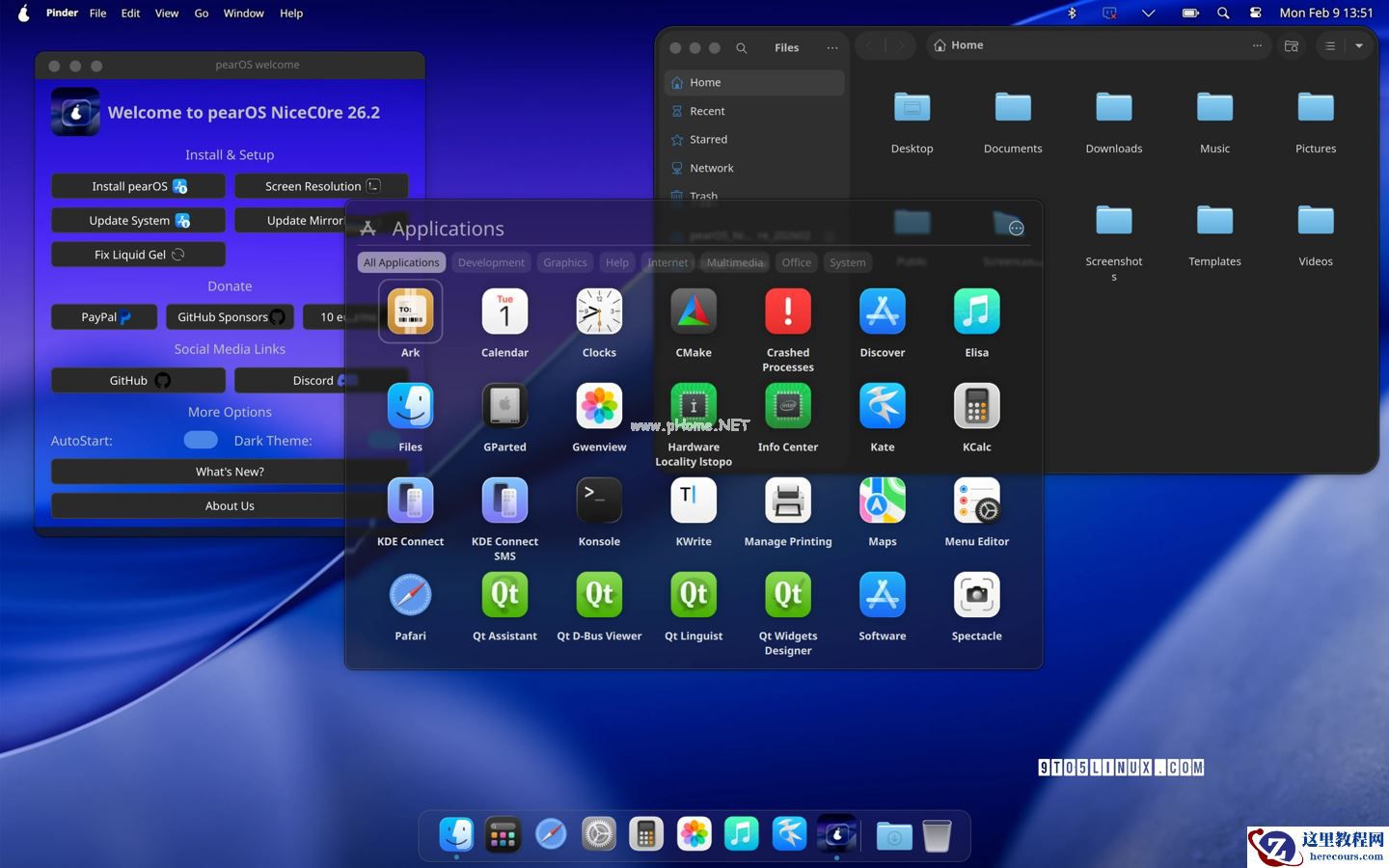Open Konsole terminal from Applications

coord(599,501)
